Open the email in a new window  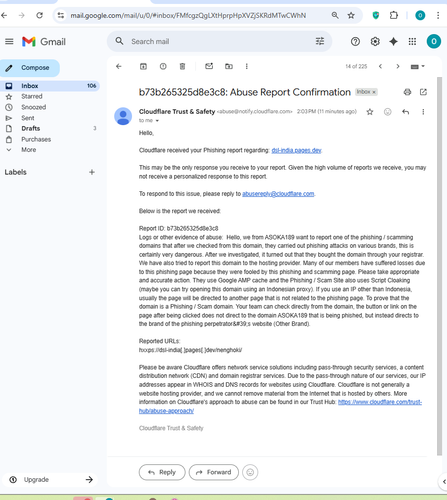tap(423, 92)
